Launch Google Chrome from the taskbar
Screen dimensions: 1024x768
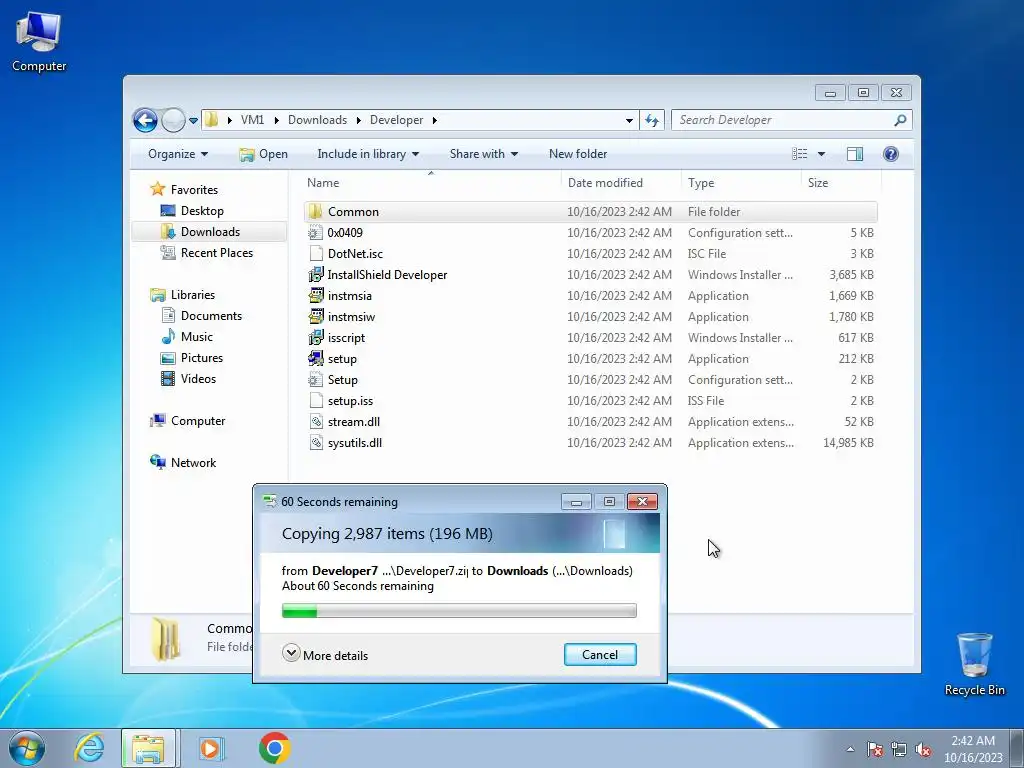pos(274,748)
